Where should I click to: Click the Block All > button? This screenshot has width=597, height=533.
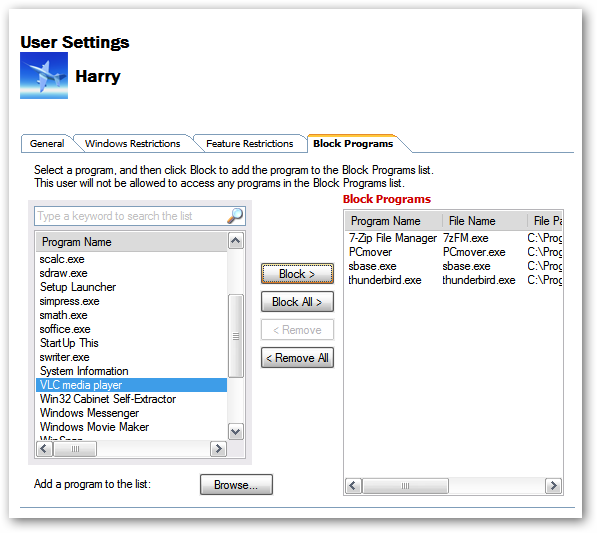[297, 302]
